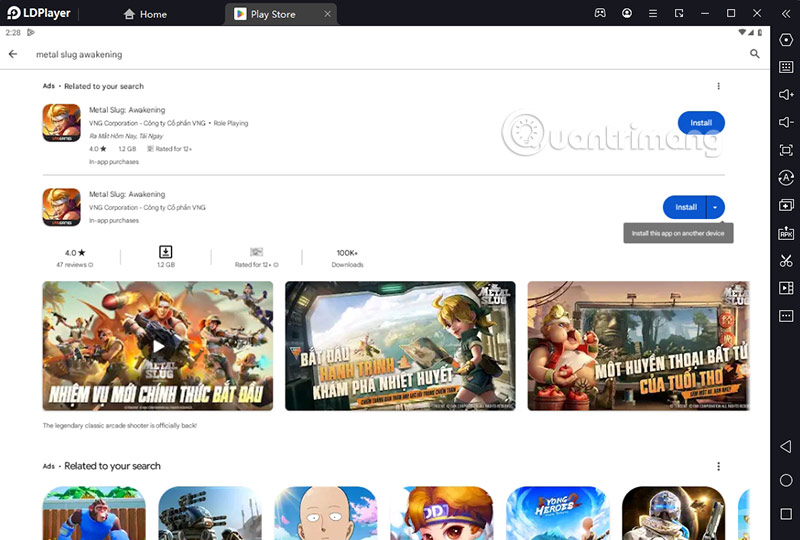Screen dimensions: 800x540
Task: Open ad Metal Slug: Awakening app icon
Action: tap(61, 123)
